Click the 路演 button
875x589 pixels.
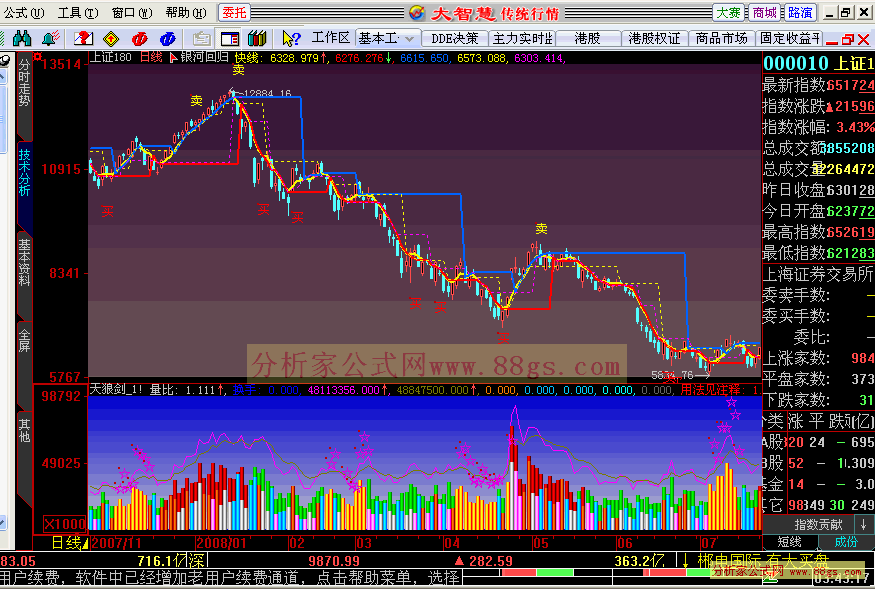[x=800, y=12]
